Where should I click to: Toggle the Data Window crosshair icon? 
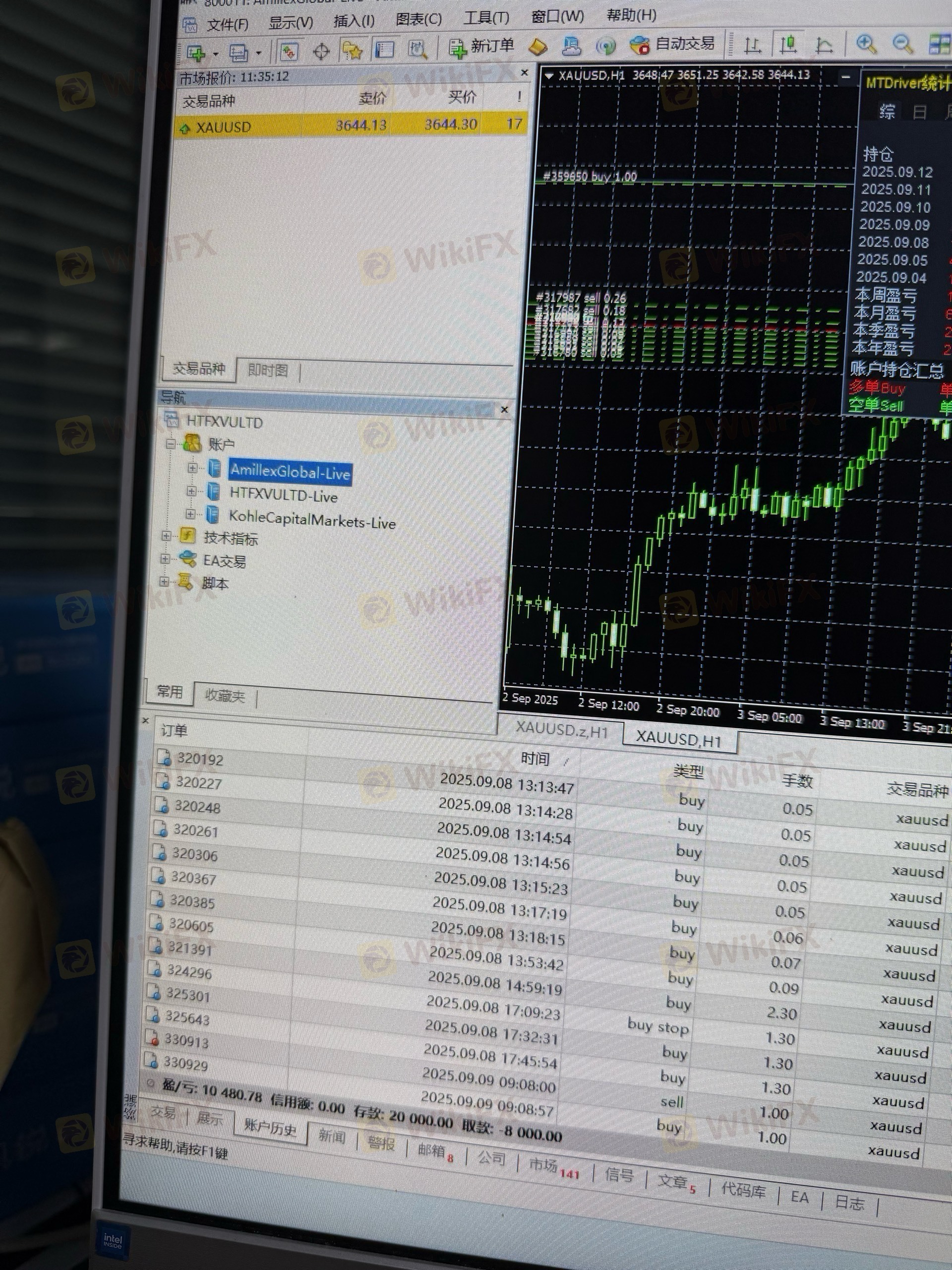pos(321,52)
